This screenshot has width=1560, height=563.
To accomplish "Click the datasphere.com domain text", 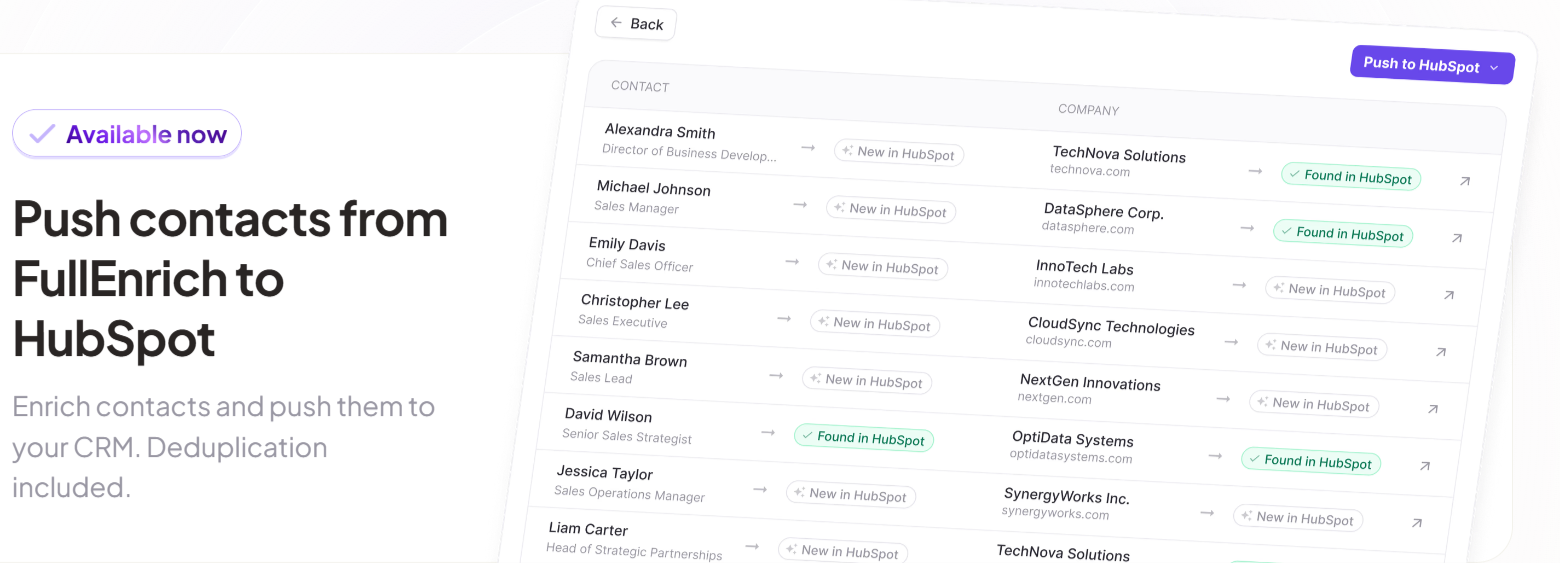I will point(1088,228).
